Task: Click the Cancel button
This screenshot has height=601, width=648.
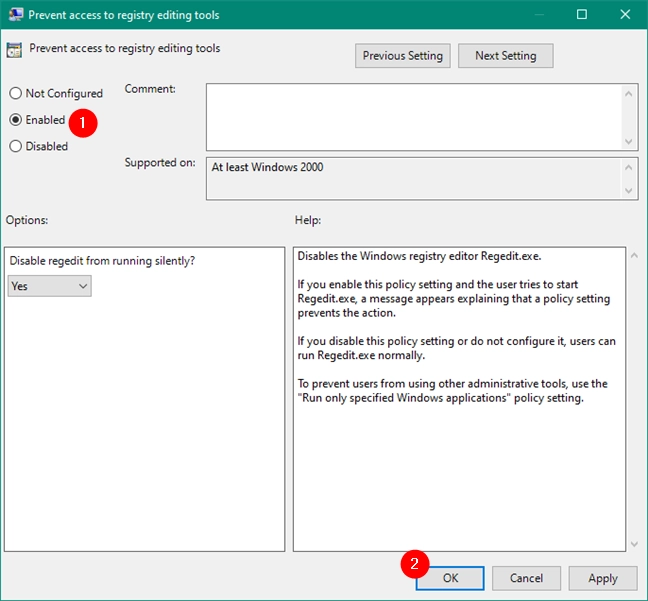Action: click(526, 578)
